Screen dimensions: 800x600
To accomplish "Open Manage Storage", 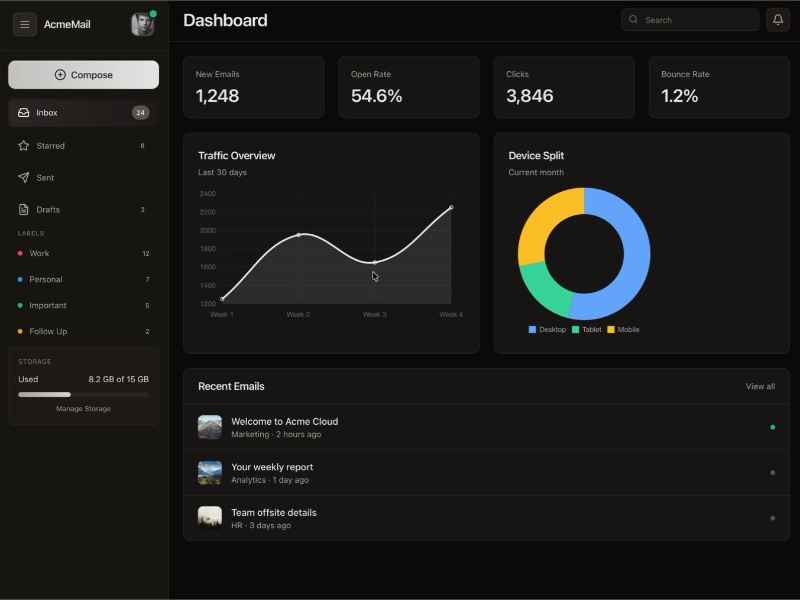I will [82, 408].
